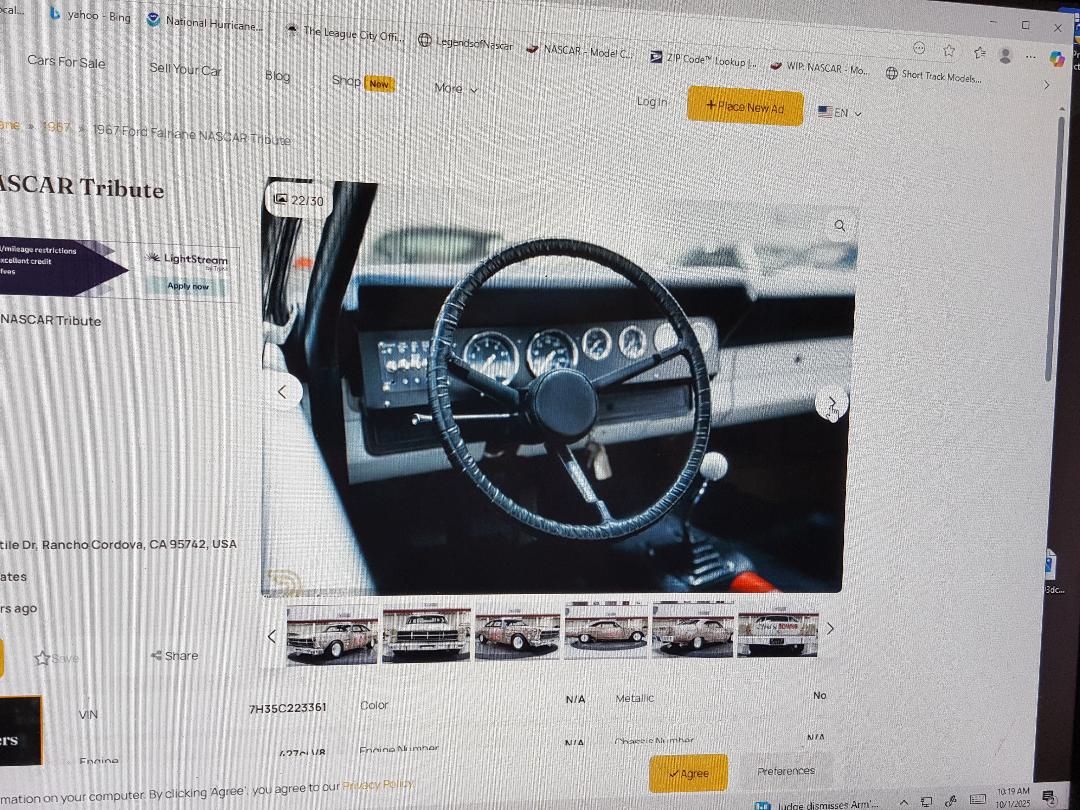Open the taskbar notification icon

(1050, 798)
